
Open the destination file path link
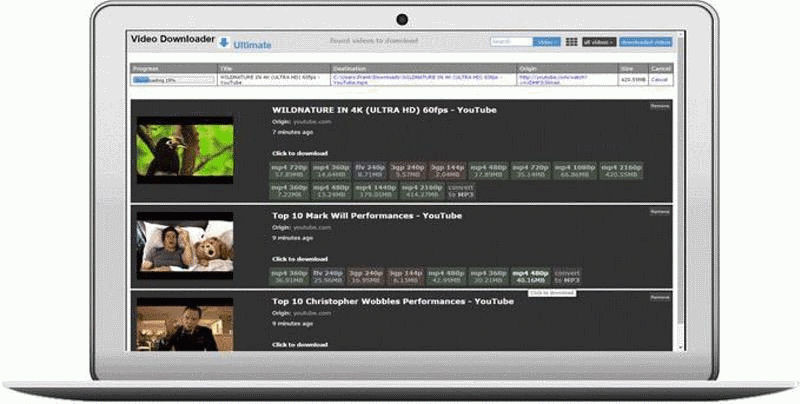418,80
